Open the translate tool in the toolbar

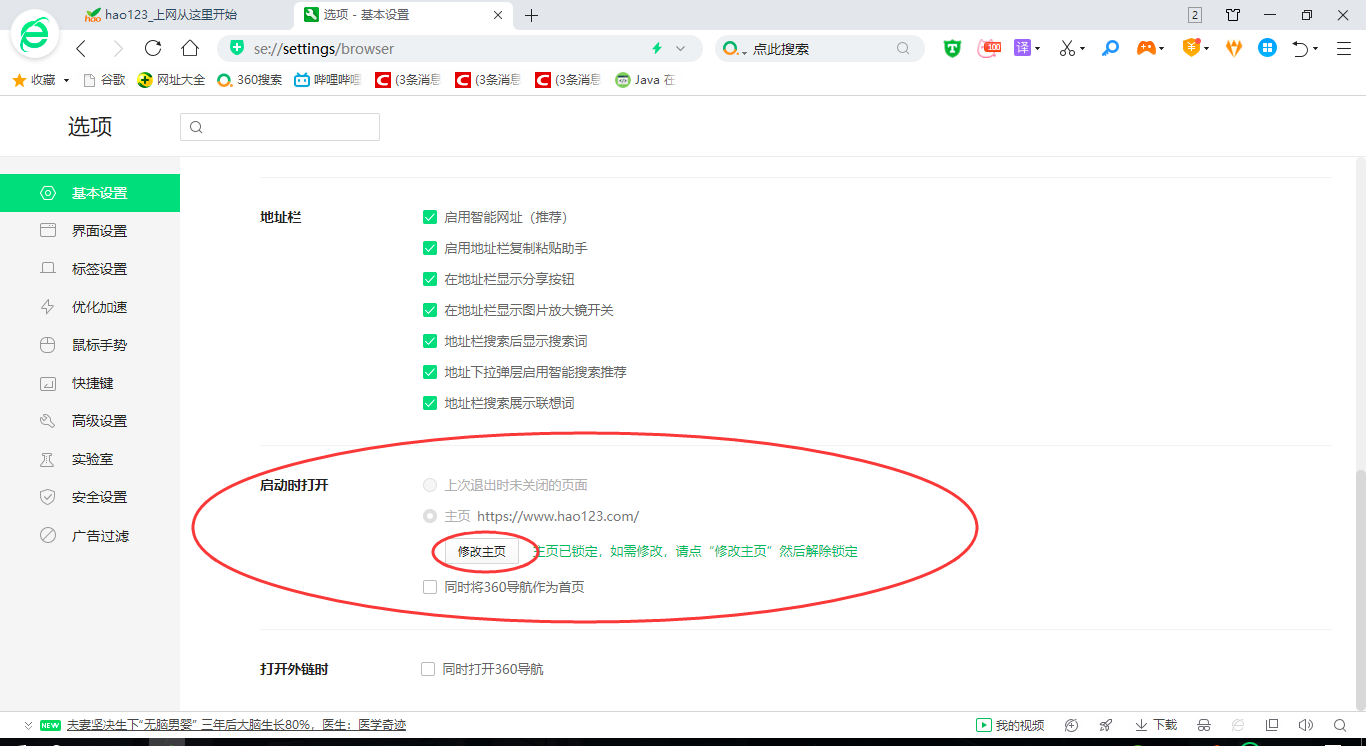point(1020,47)
